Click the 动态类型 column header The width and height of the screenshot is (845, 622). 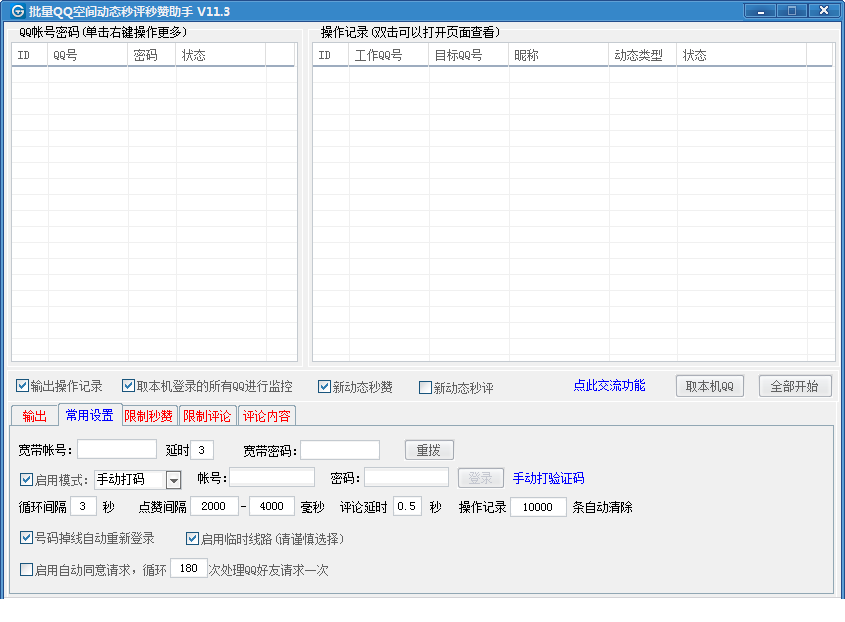643,55
